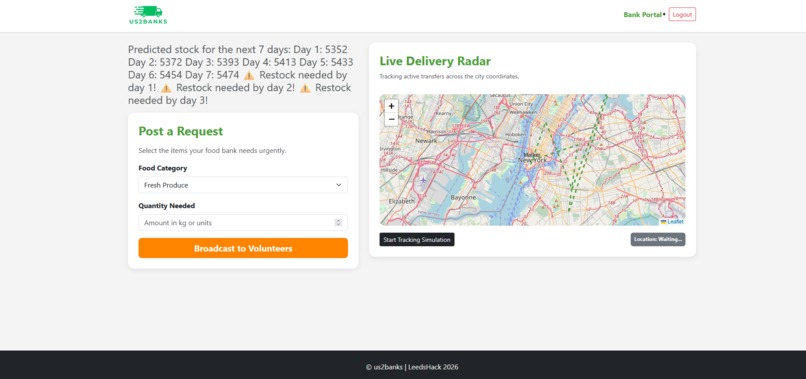This screenshot has height=379, width=806.
Task: Click the Logout button
Action: coord(682,14)
